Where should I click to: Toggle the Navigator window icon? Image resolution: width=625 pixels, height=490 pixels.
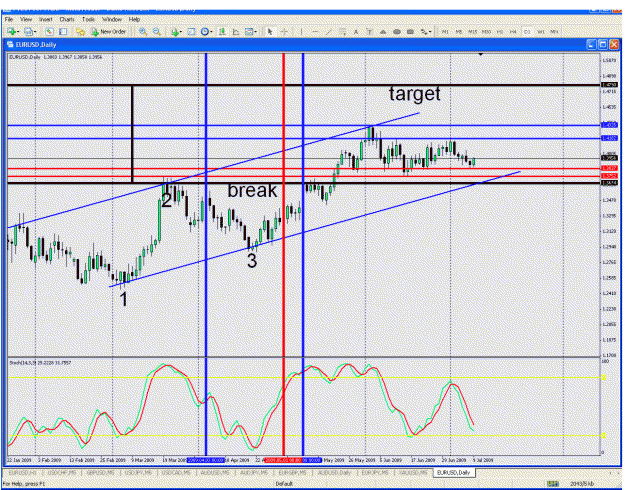63,31
